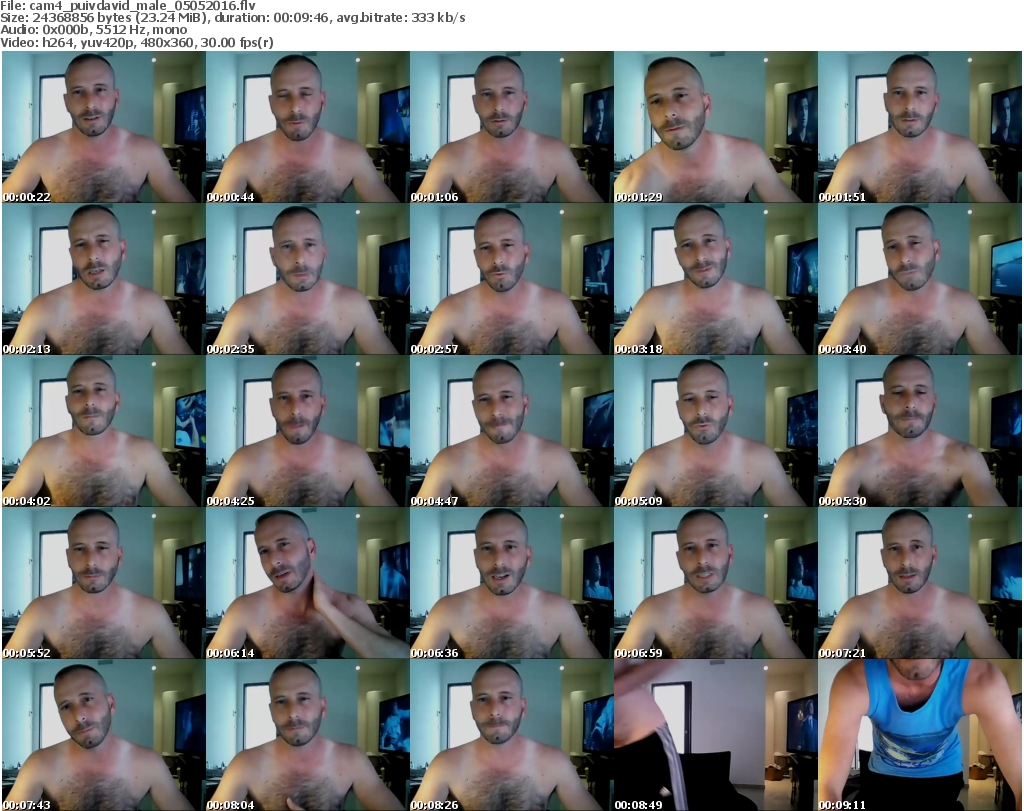
Task: Pick the frame at 00:05:30
Action: (x=920, y=431)
